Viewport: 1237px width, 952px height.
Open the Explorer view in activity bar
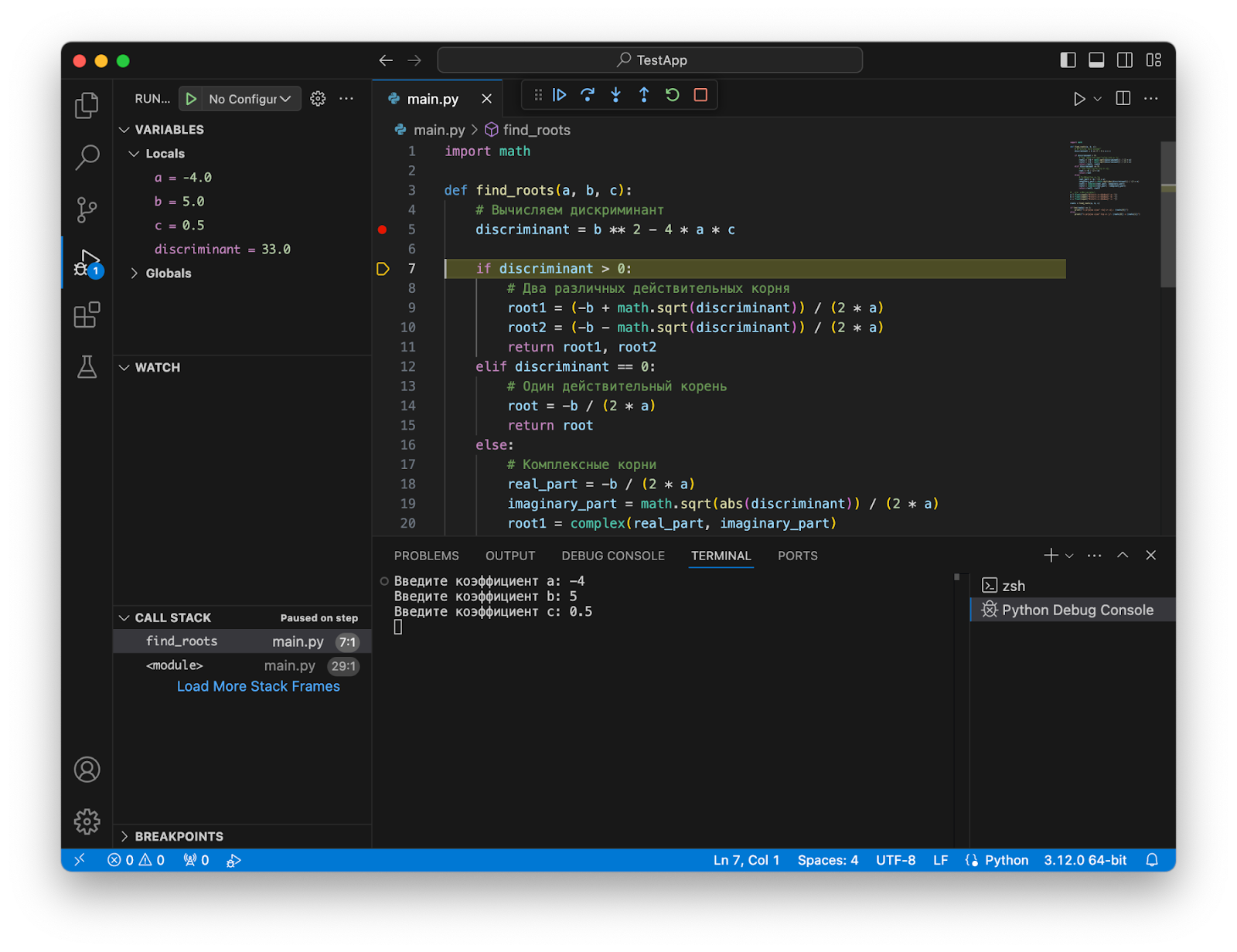87,105
